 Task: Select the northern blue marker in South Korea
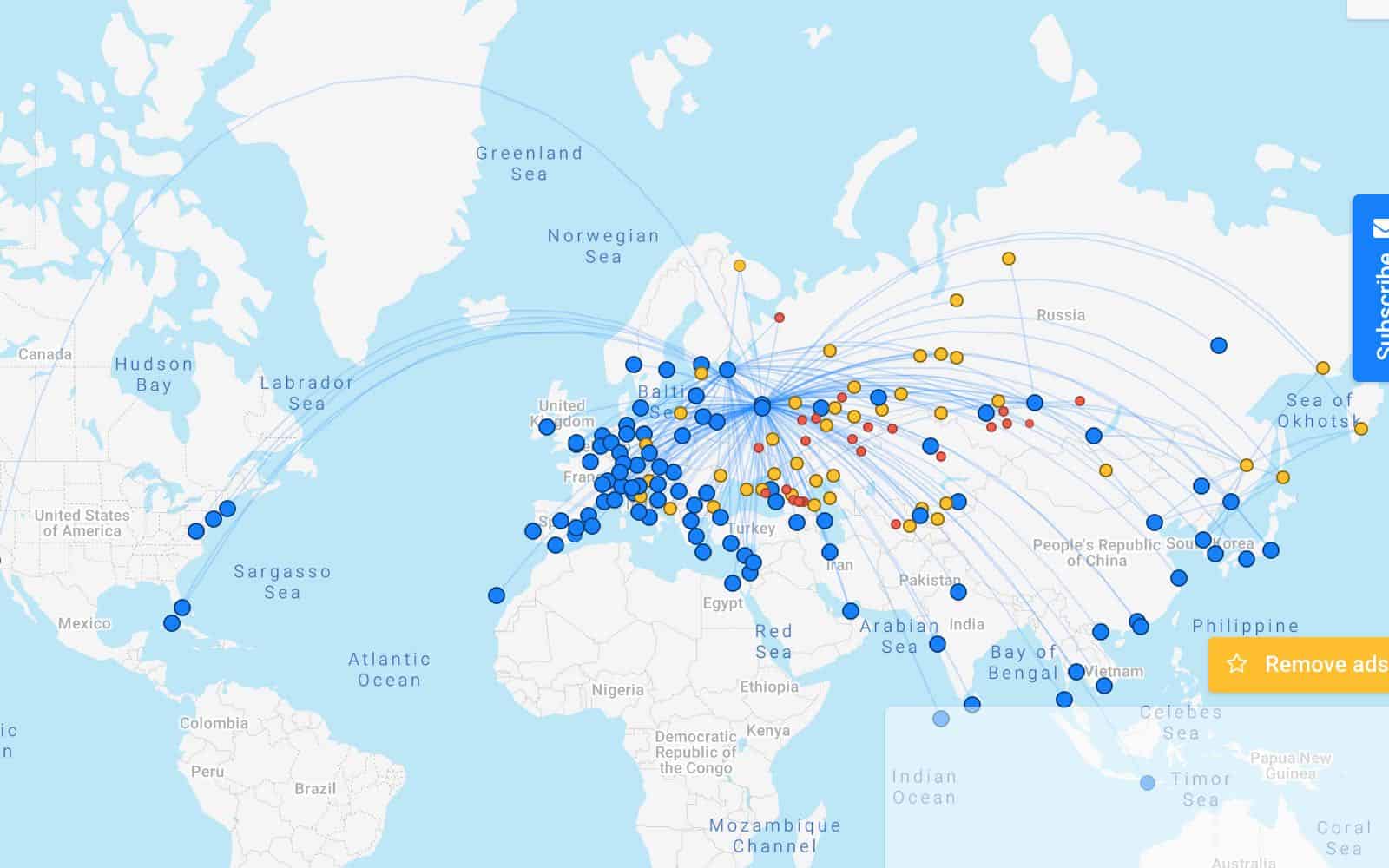coord(1203,540)
